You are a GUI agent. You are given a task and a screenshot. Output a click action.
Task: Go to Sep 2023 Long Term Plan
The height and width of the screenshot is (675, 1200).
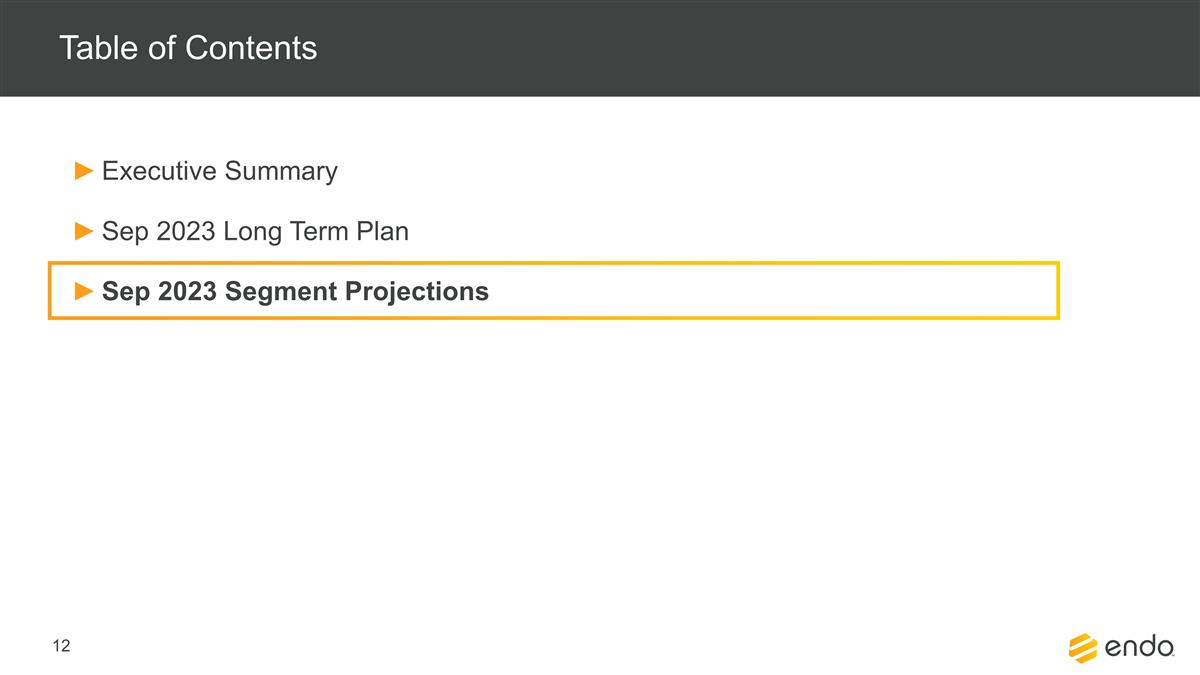click(255, 232)
